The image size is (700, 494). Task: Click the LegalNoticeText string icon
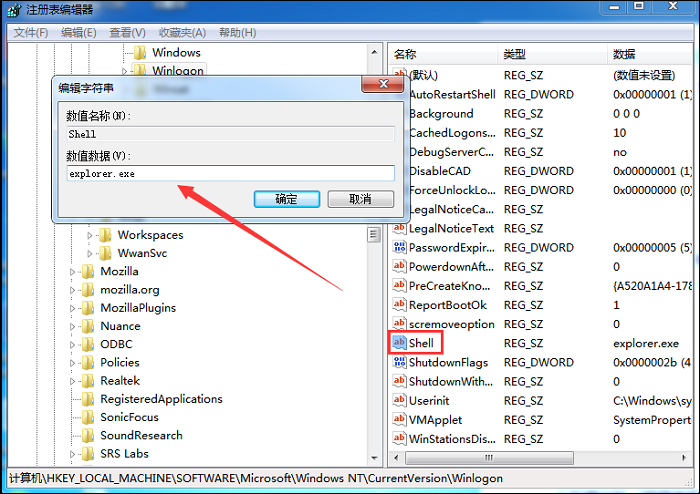click(400, 228)
